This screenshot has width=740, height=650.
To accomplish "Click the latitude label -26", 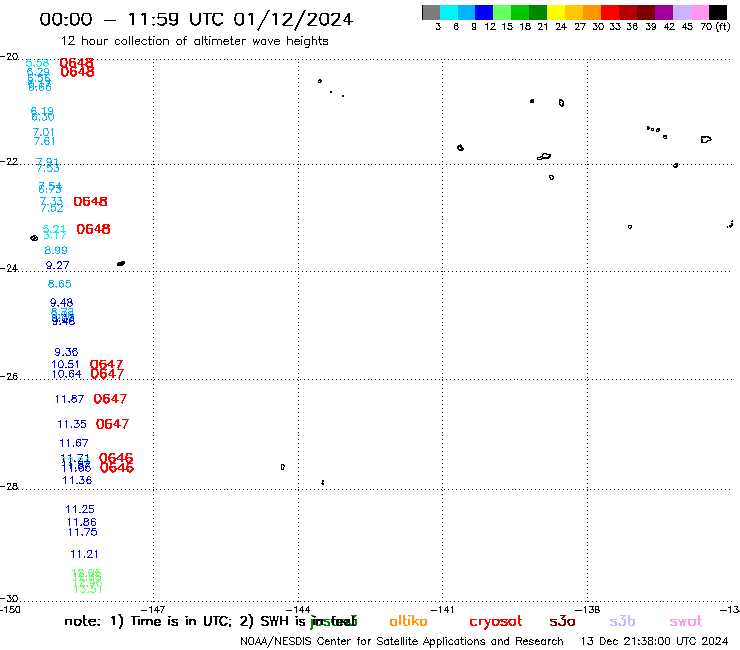I will pyautogui.click(x=9, y=376).
